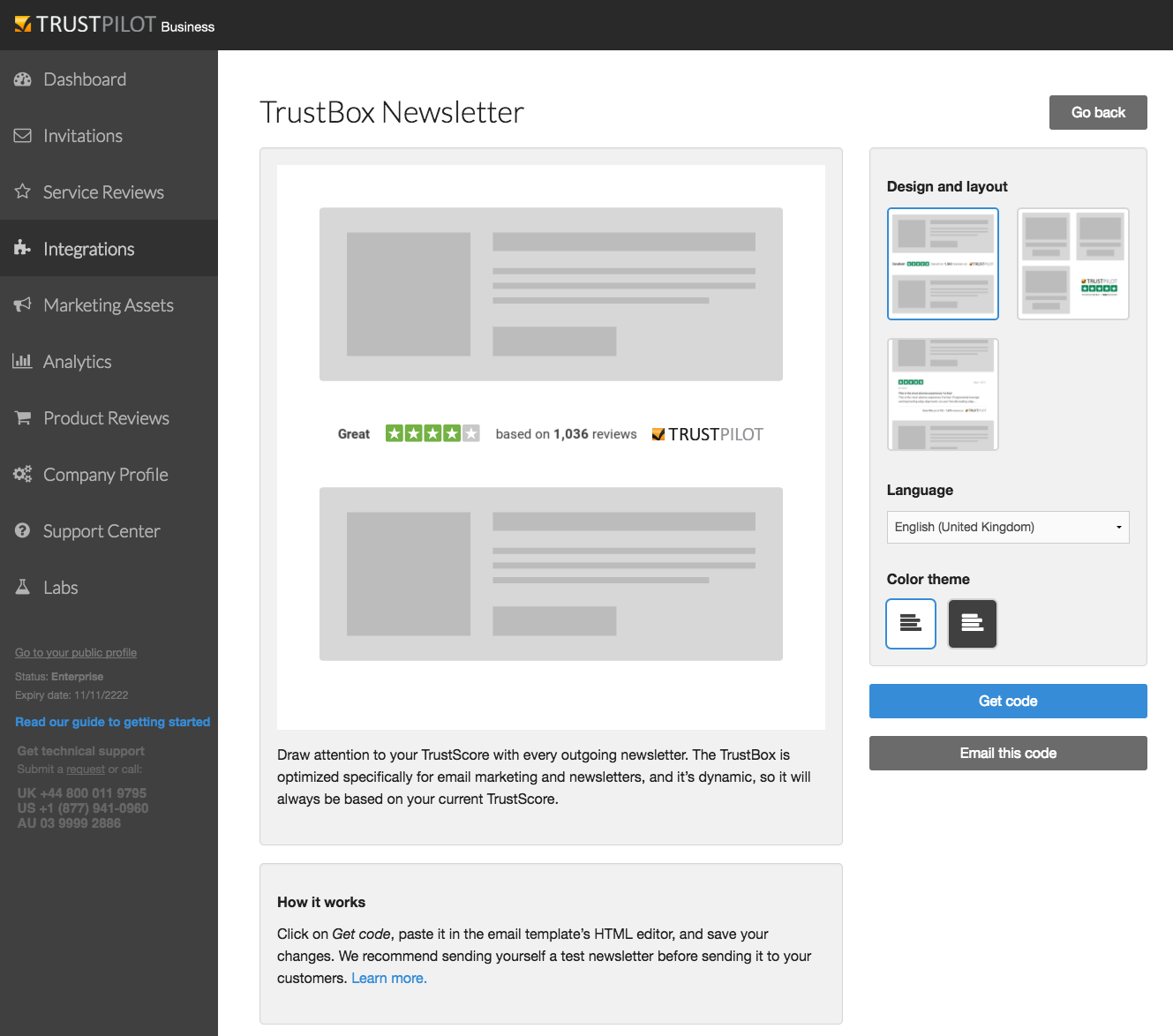The width and height of the screenshot is (1173, 1036).
Task: Click Go to your public profile link
Action: [x=76, y=653]
